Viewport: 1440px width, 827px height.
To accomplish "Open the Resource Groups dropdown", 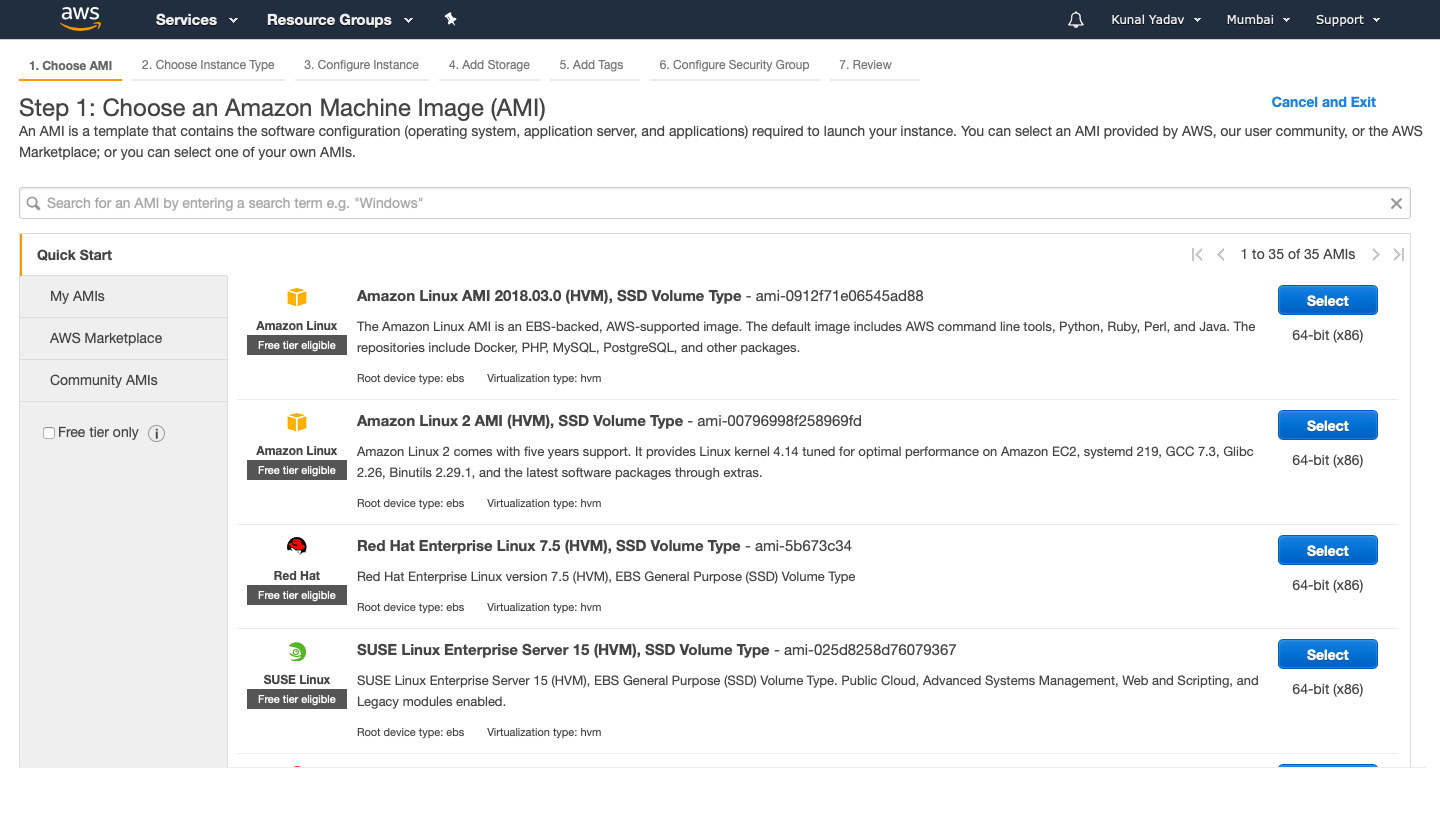I will 340,20.
